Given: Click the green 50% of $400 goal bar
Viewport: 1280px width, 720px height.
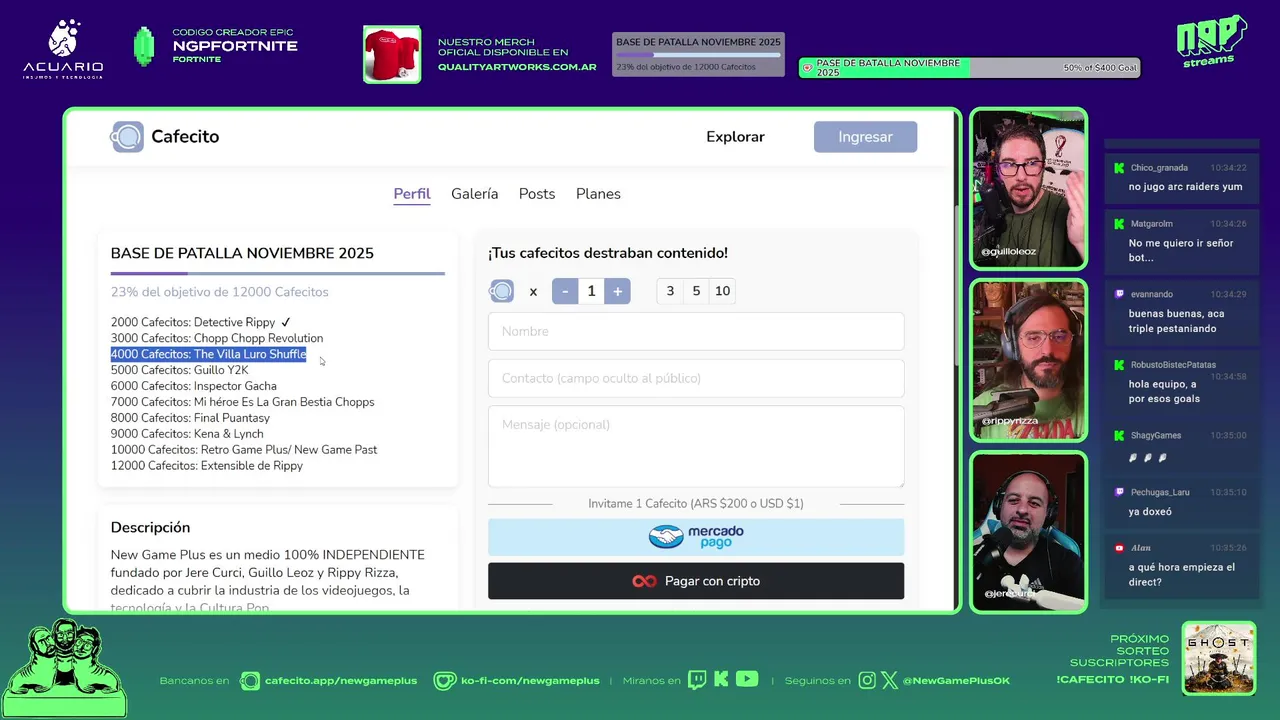Looking at the screenshot, I should pos(969,67).
